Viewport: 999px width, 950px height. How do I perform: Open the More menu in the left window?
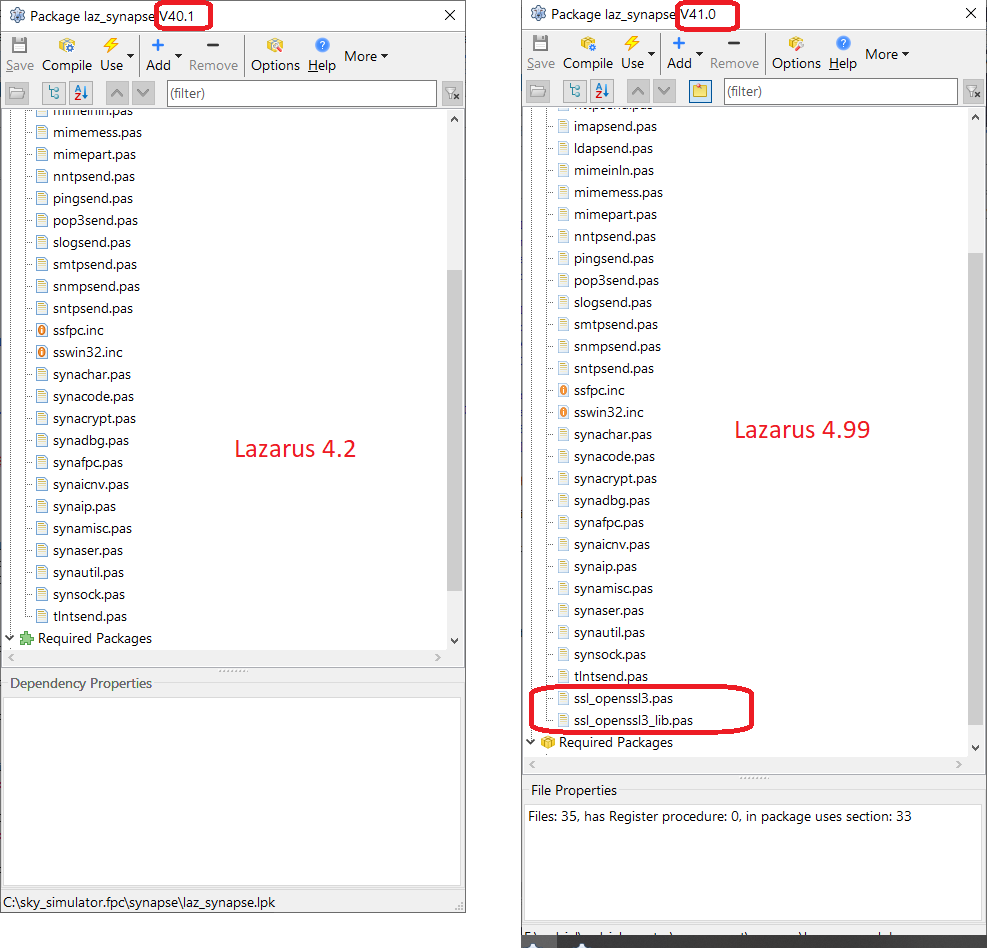point(366,56)
